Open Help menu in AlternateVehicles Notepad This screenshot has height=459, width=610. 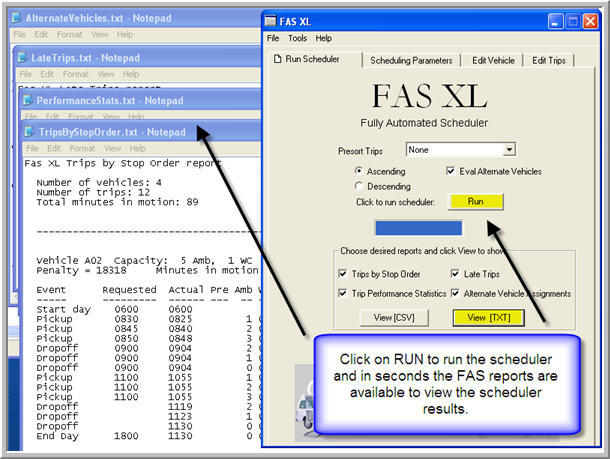coord(125,35)
